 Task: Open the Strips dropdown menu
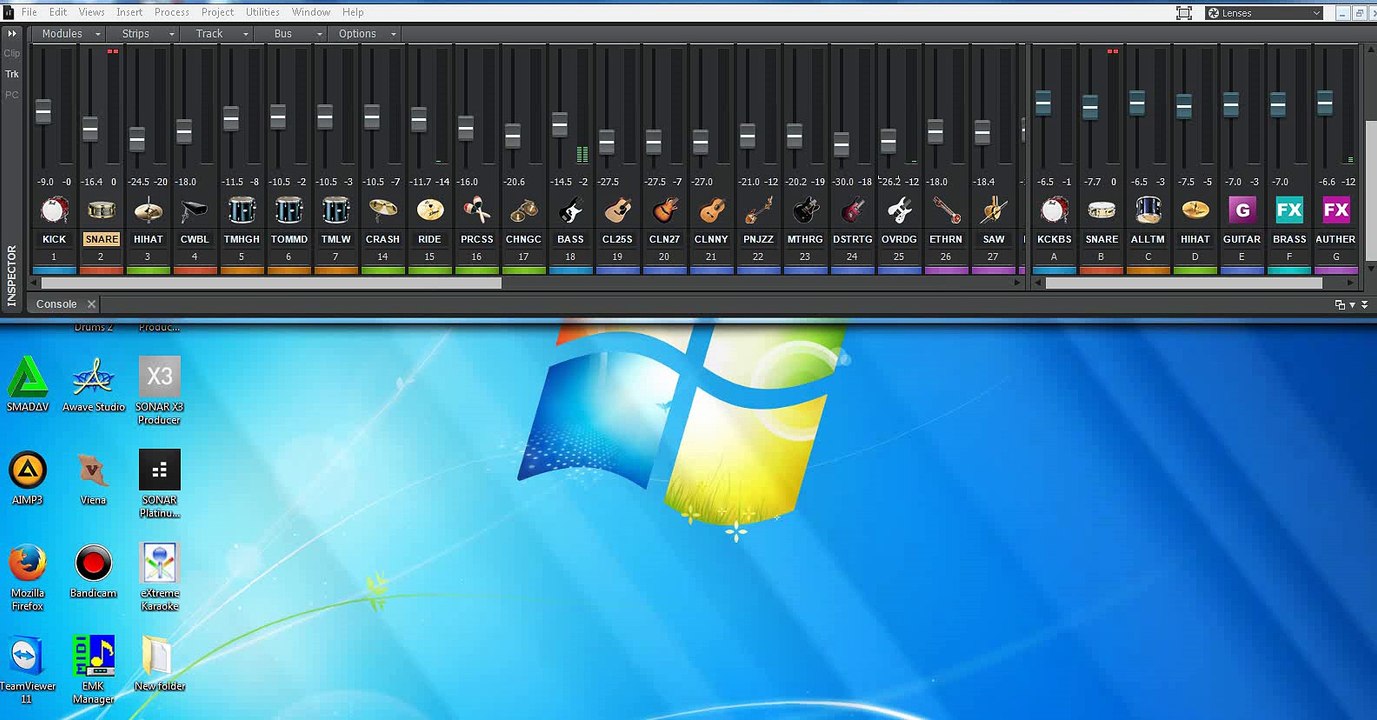(x=143, y=33)
